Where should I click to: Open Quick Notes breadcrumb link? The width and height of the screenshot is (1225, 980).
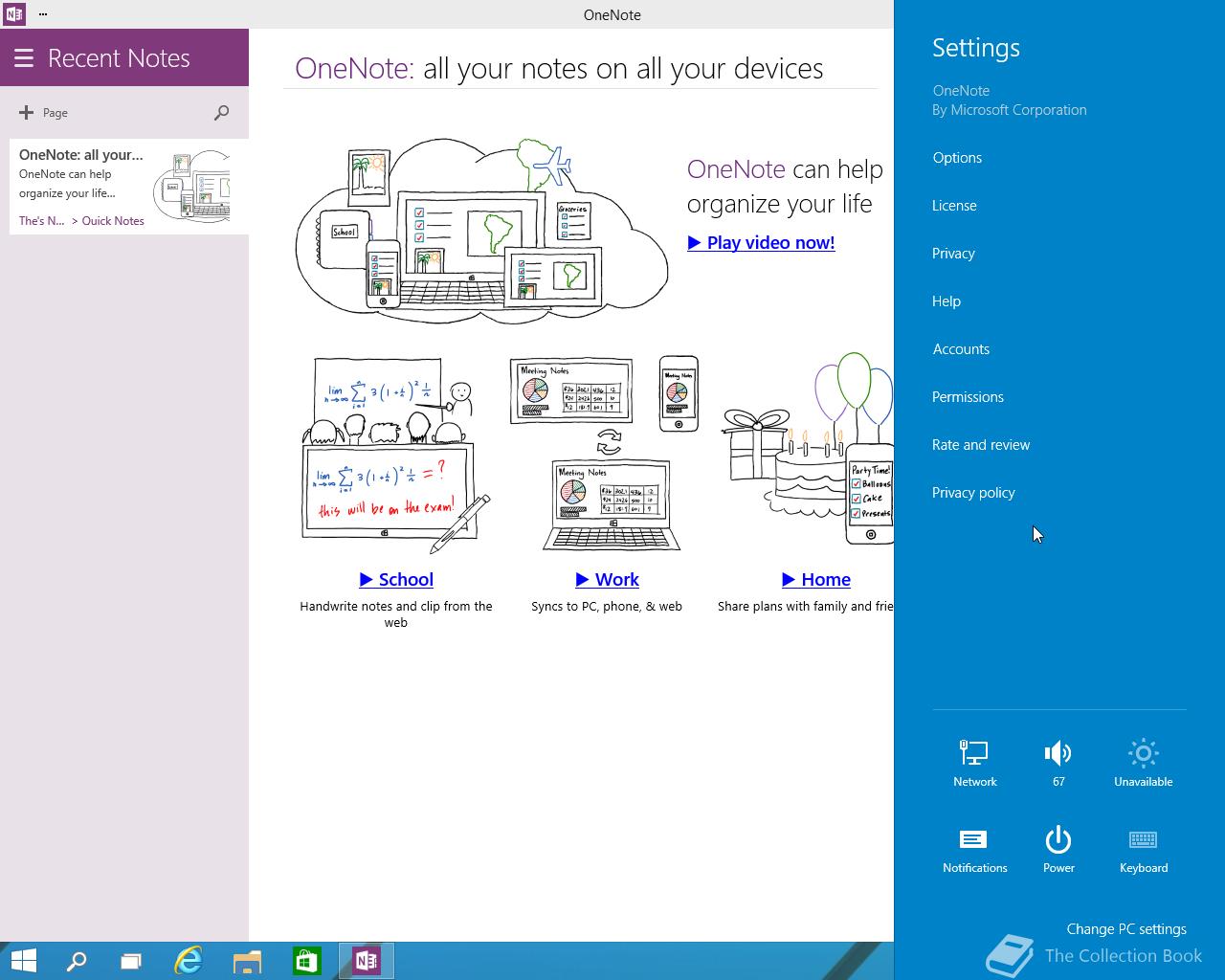point(113,221)
